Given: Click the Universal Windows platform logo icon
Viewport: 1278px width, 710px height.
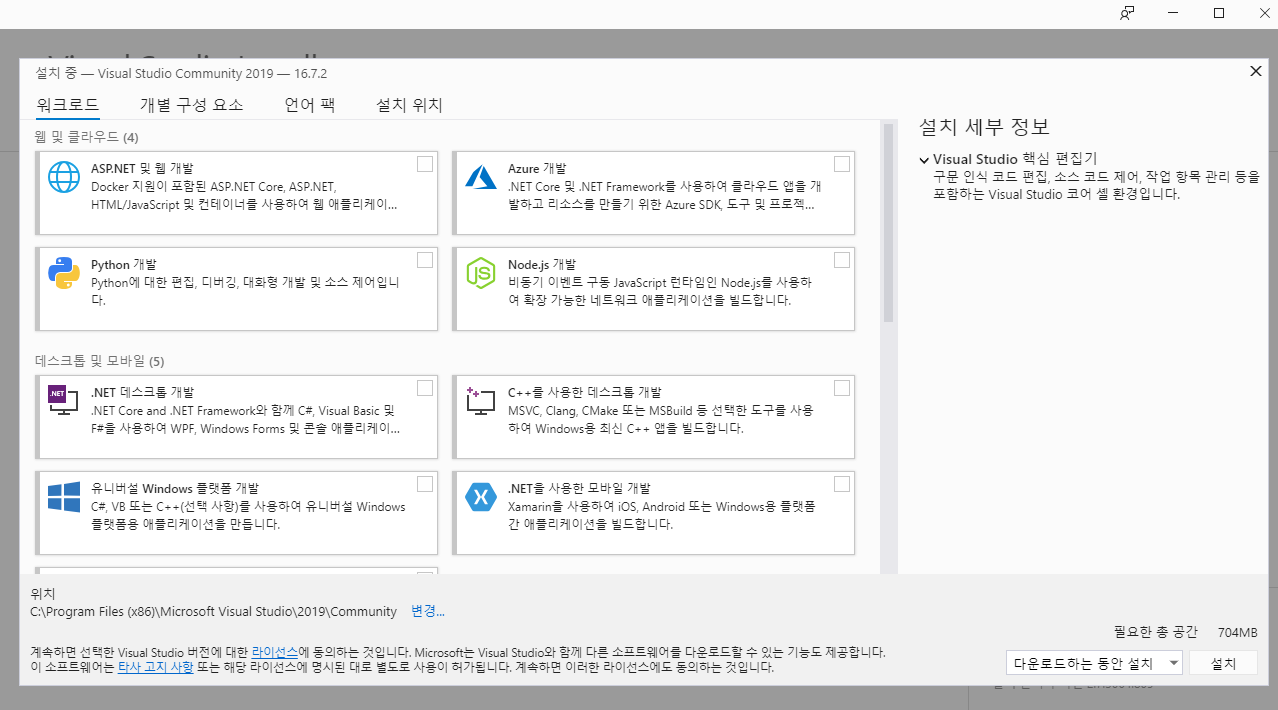Looking at the screenshot, I should click(x=64, y=497).
